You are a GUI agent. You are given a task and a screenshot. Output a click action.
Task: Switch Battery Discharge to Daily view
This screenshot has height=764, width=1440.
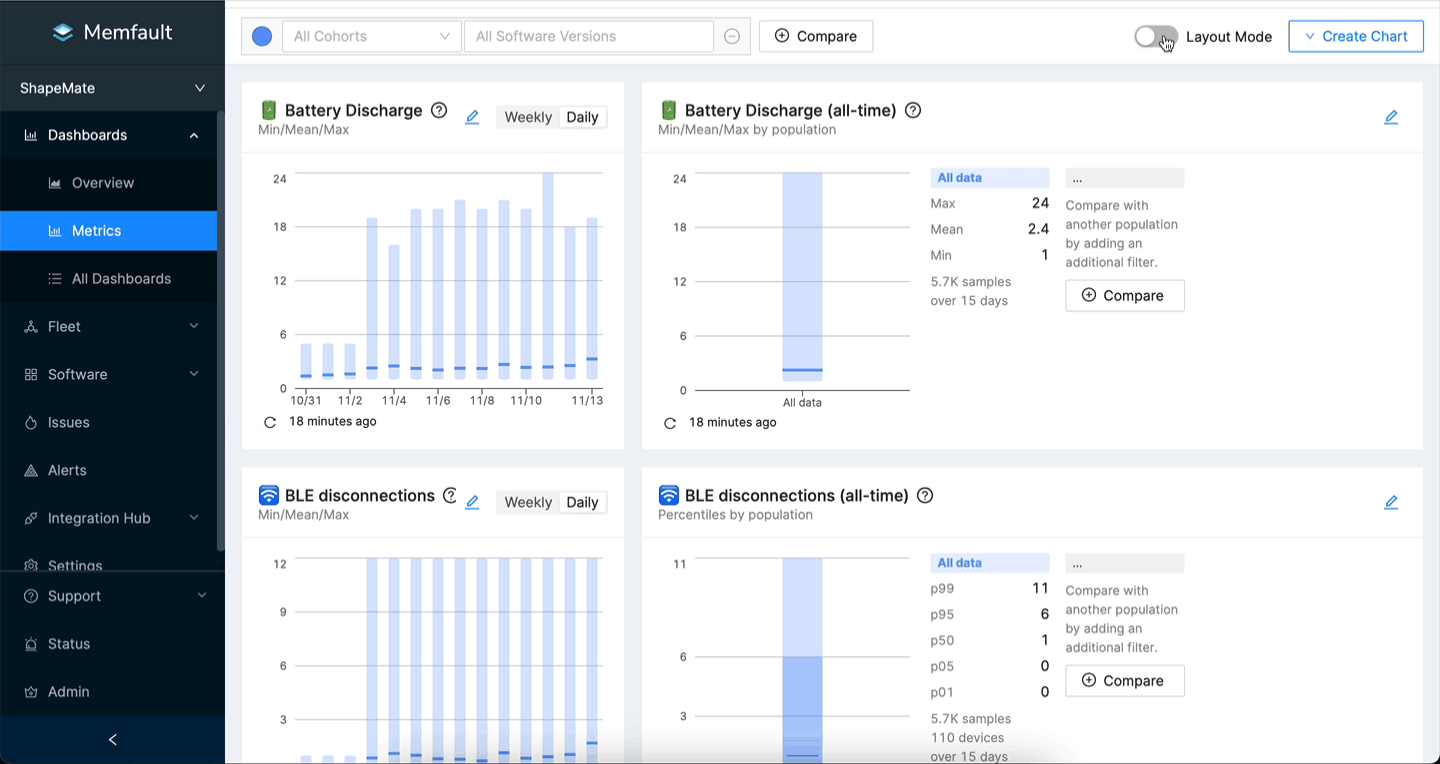click(x=582, y=117)
